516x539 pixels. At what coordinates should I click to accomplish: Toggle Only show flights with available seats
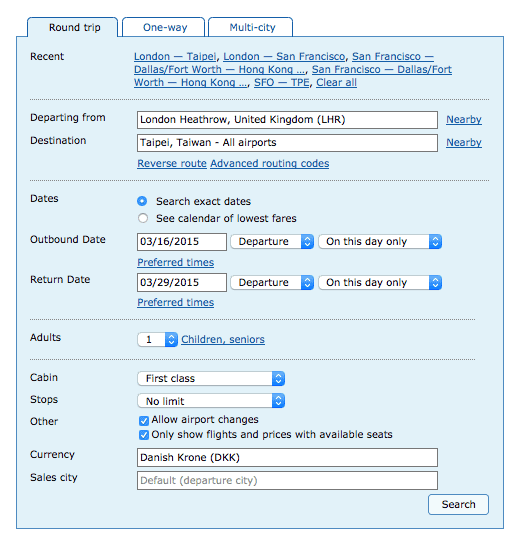[144, 435]
